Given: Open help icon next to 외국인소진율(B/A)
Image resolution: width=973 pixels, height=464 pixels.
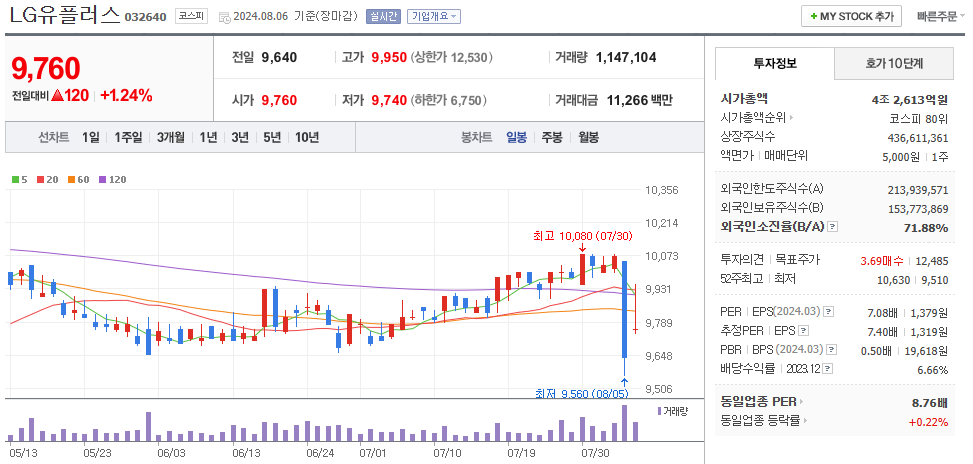Looking at the screenshot, I should point(833,227).
